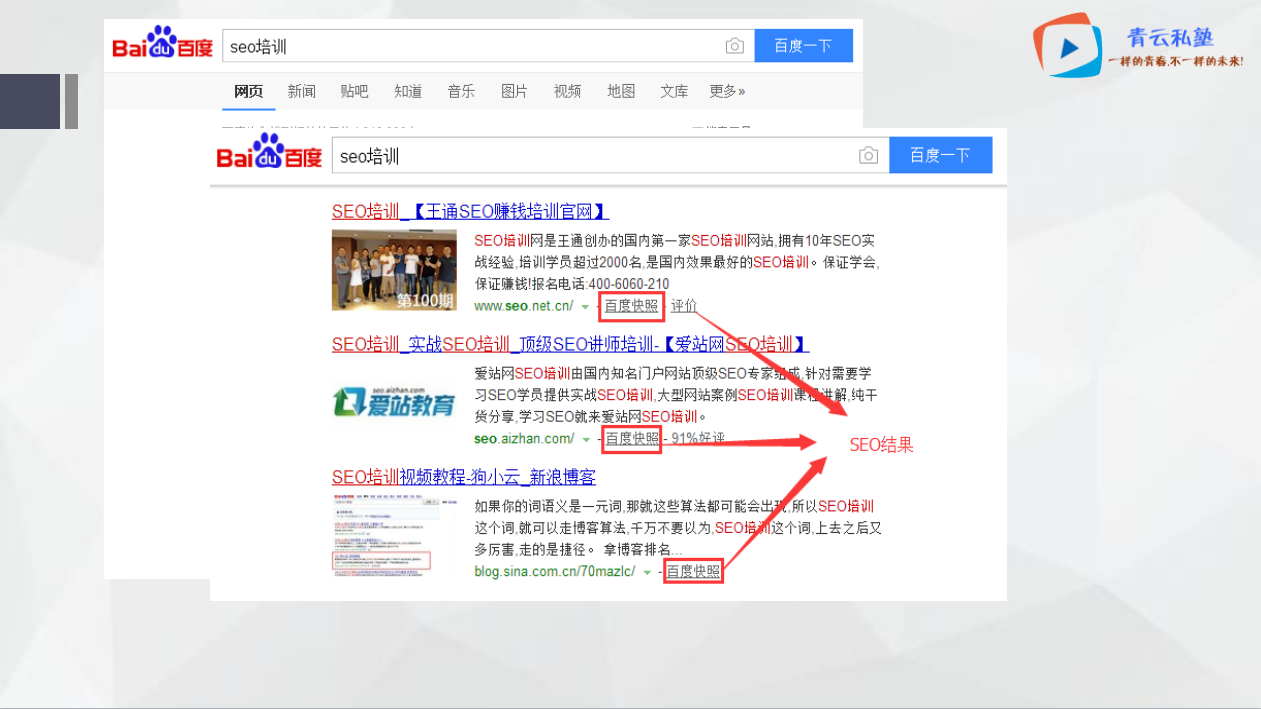Screen dimensions: 1261x709
Task: Open 百度快照 for the seo.aizhan.com result
Action: tap(632, 439)
